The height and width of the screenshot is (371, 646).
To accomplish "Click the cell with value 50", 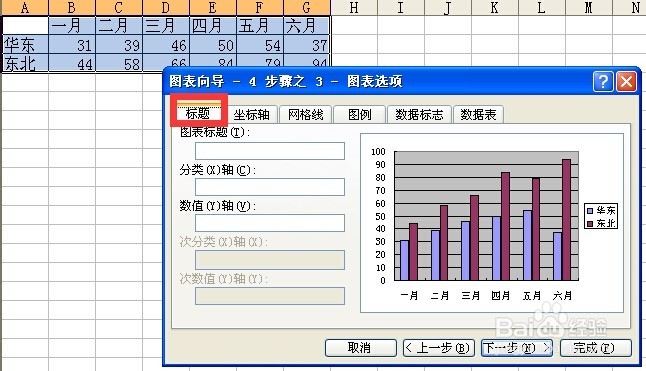I will tap(213, 44).
